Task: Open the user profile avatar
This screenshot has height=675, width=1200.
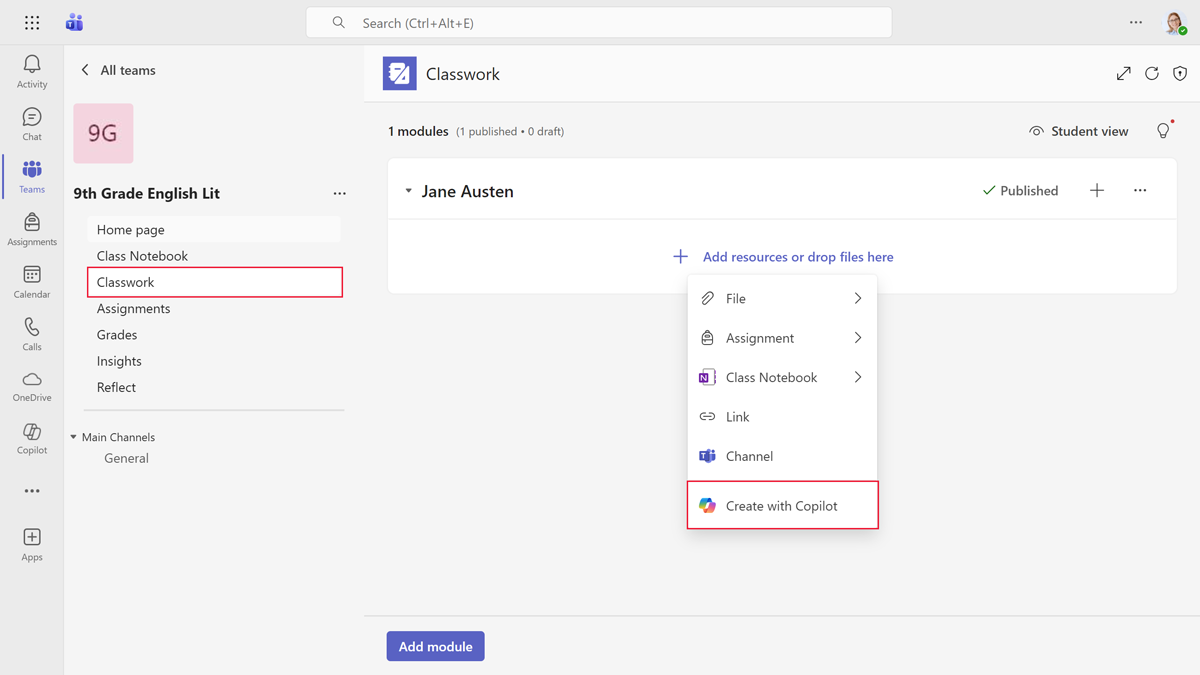Action: point(1175,22)
